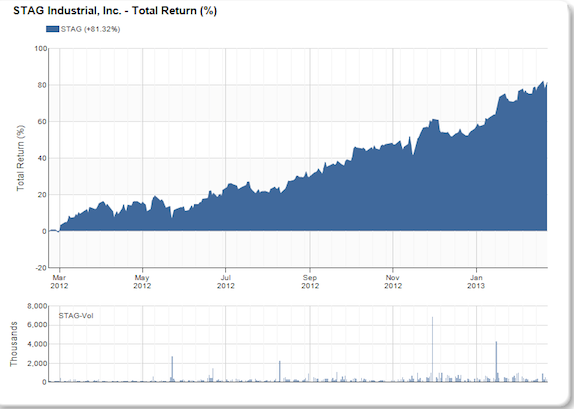574x409 pixels.
Task: Click the 20 tick on the return axis
Action: tap(42, 195)
